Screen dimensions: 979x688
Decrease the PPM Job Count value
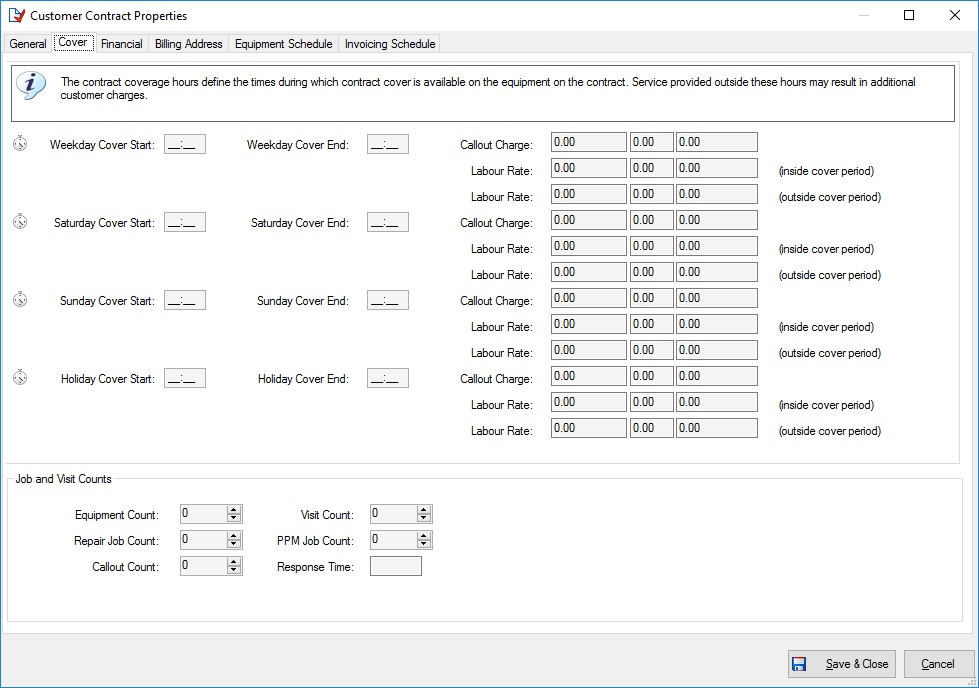pyautogui.click(x=424, y=544)
